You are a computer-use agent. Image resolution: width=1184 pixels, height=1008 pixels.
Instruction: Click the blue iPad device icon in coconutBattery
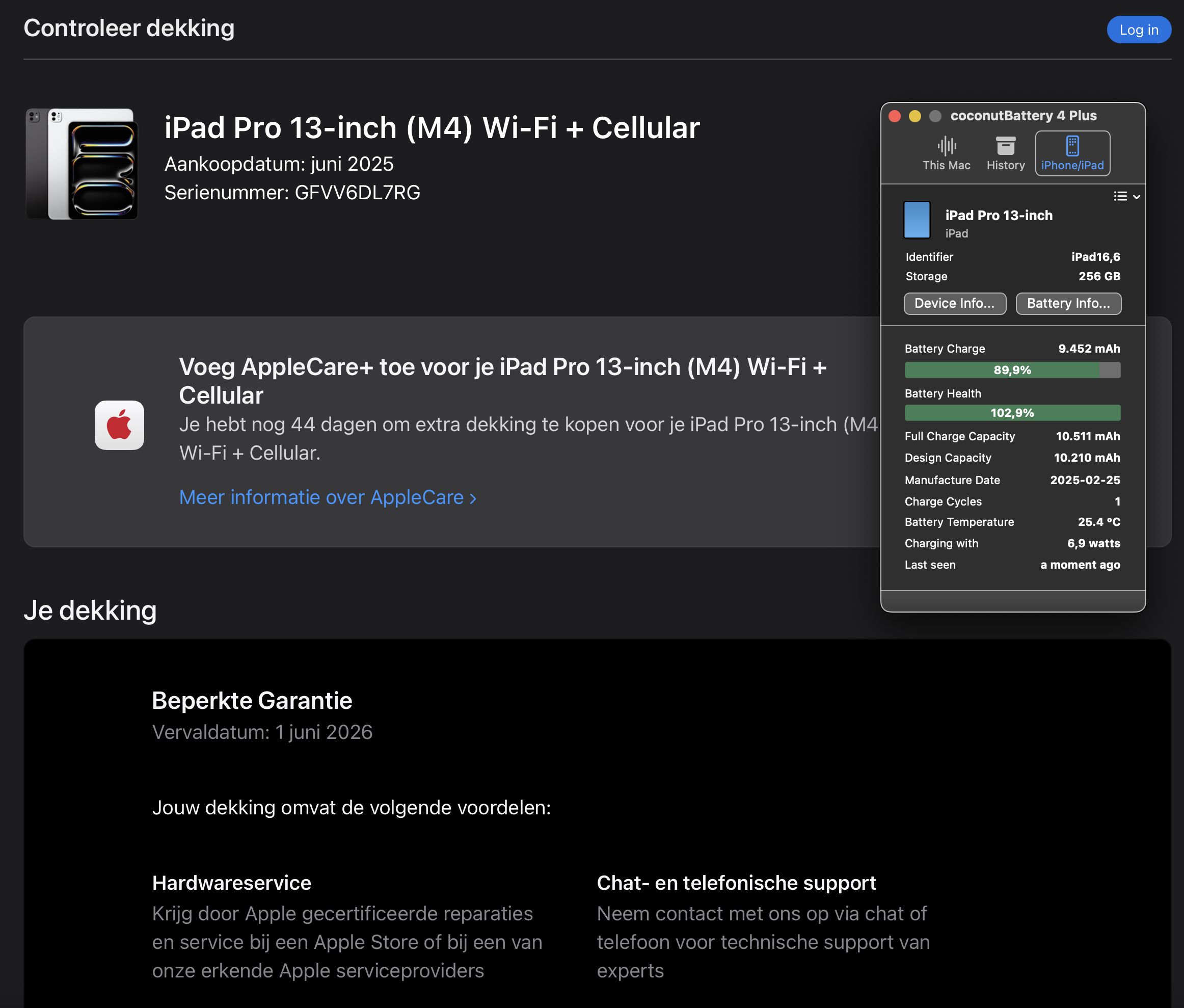point(917,220)
